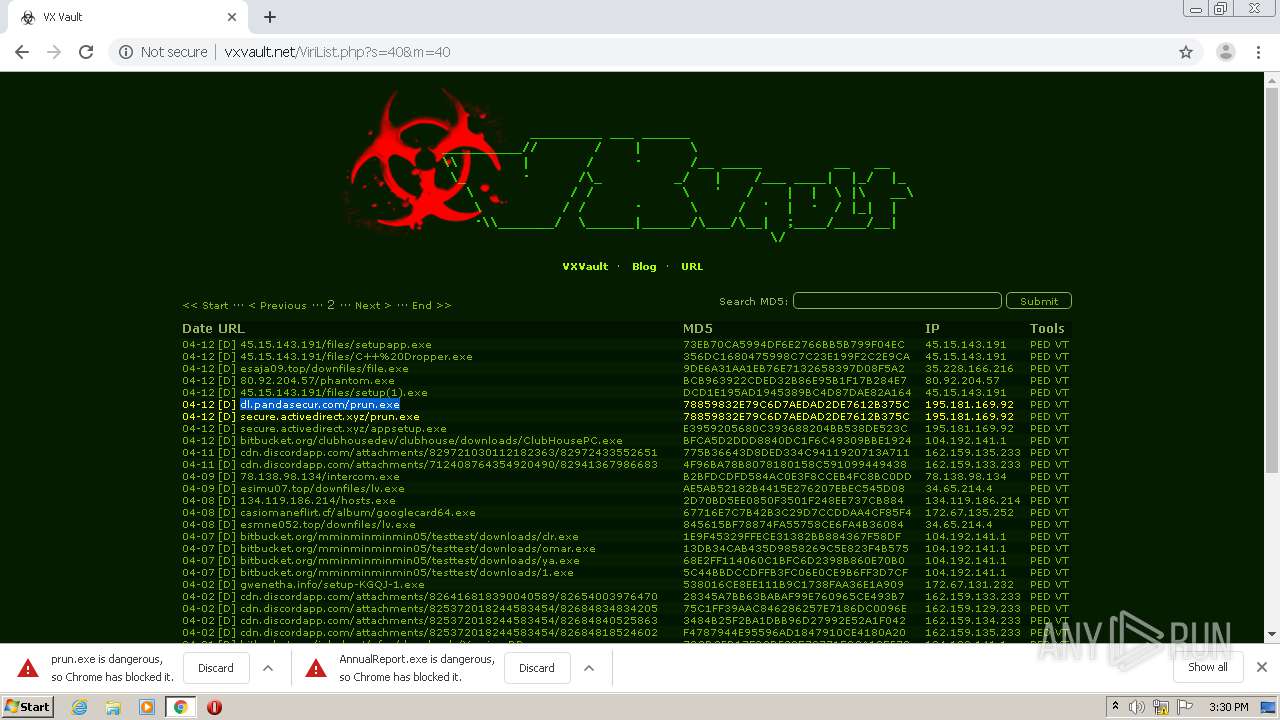Click the network tray icon

coord(1161,707)
